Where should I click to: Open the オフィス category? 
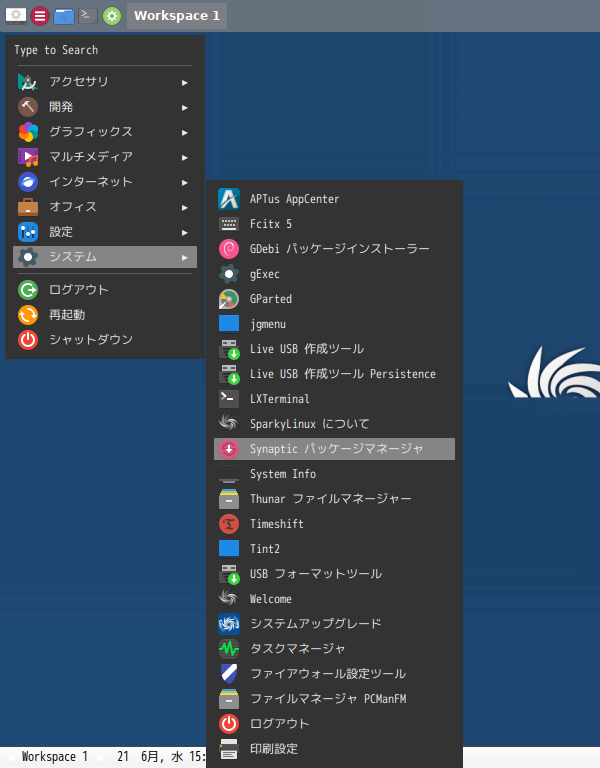[105, 207]
